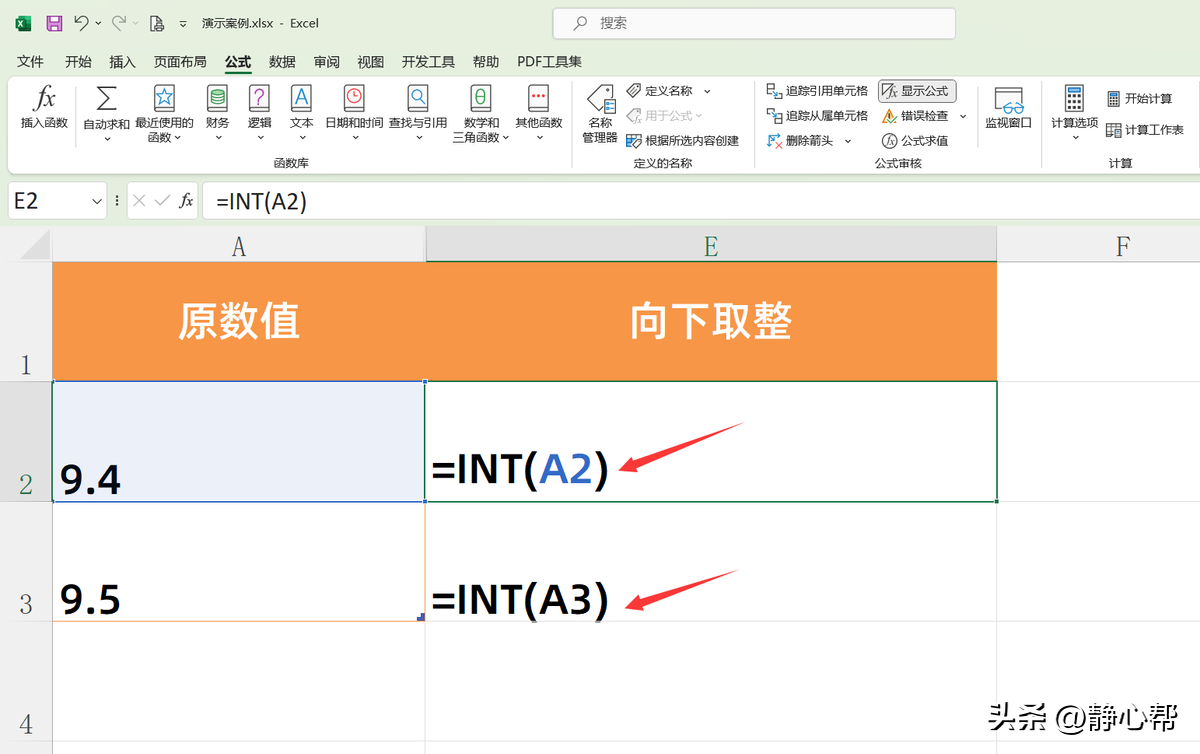1200x754 pixels.
Task: Toggle Show Formulas button
Action: pos(917,91)
